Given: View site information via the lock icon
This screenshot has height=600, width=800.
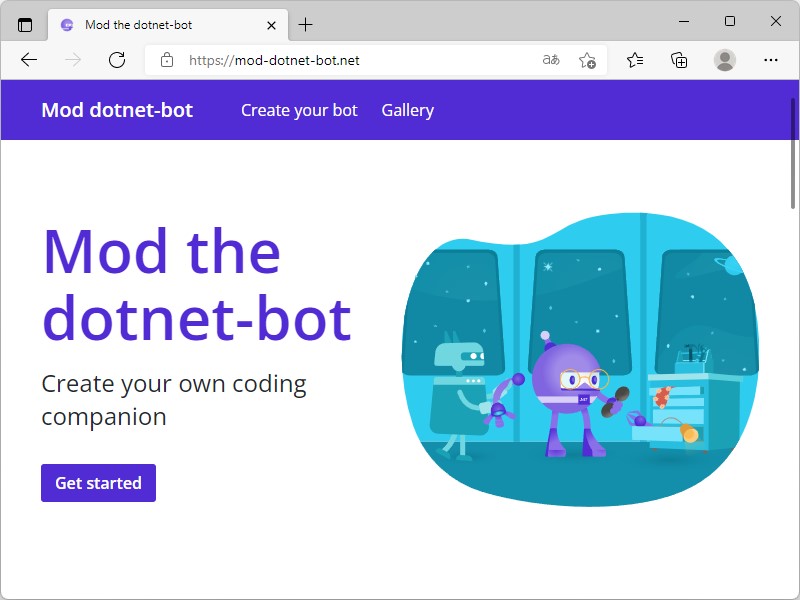Looking at the screenshot, I should [x=166, y=60].
